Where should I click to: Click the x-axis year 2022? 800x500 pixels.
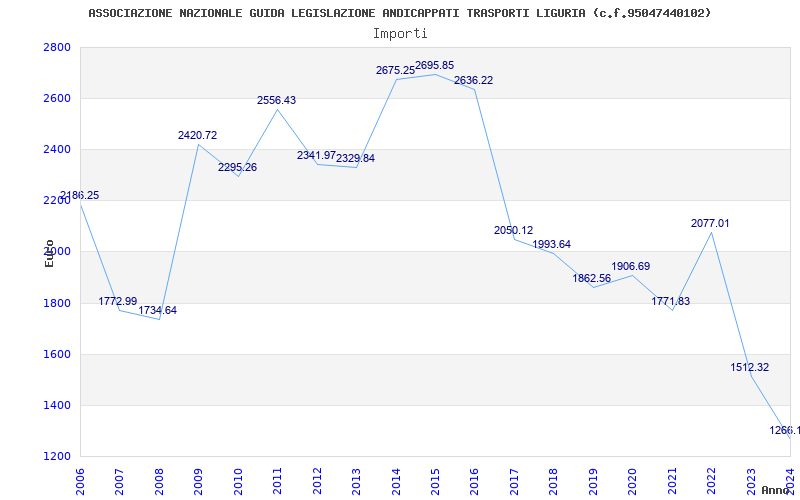pyautogui.click(x=712, y=482)
